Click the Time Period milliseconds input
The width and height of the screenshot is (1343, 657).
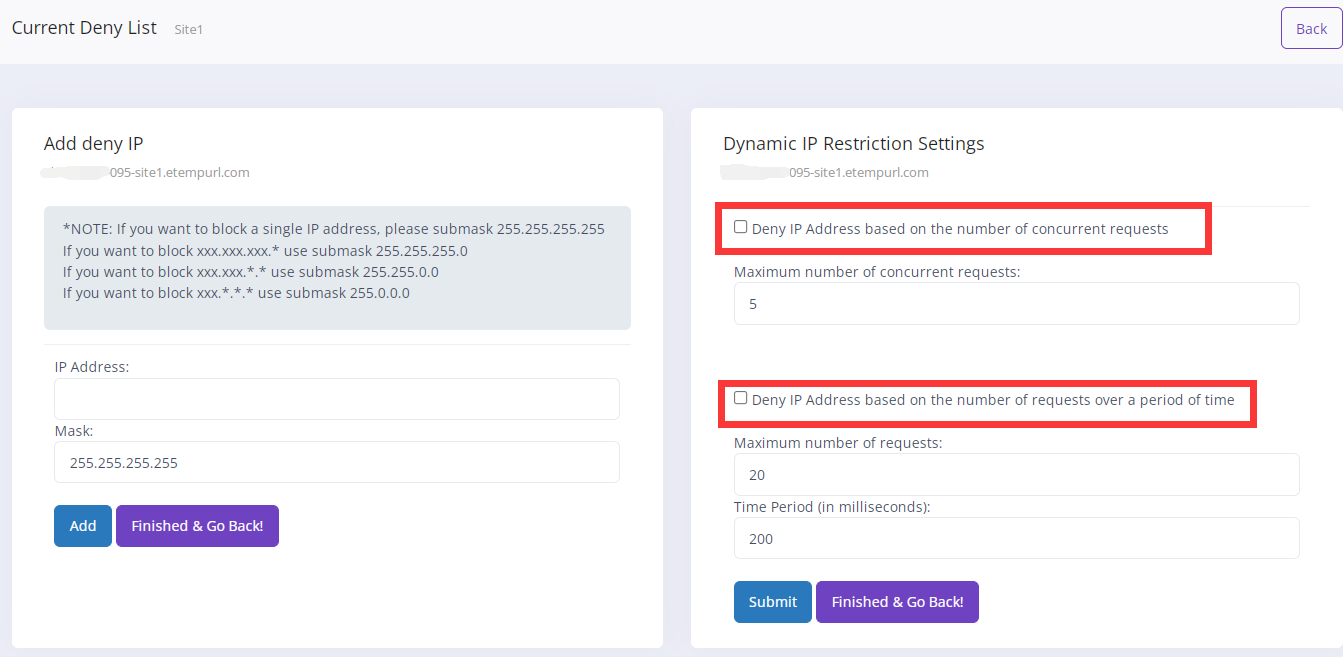coord(1016,539)
